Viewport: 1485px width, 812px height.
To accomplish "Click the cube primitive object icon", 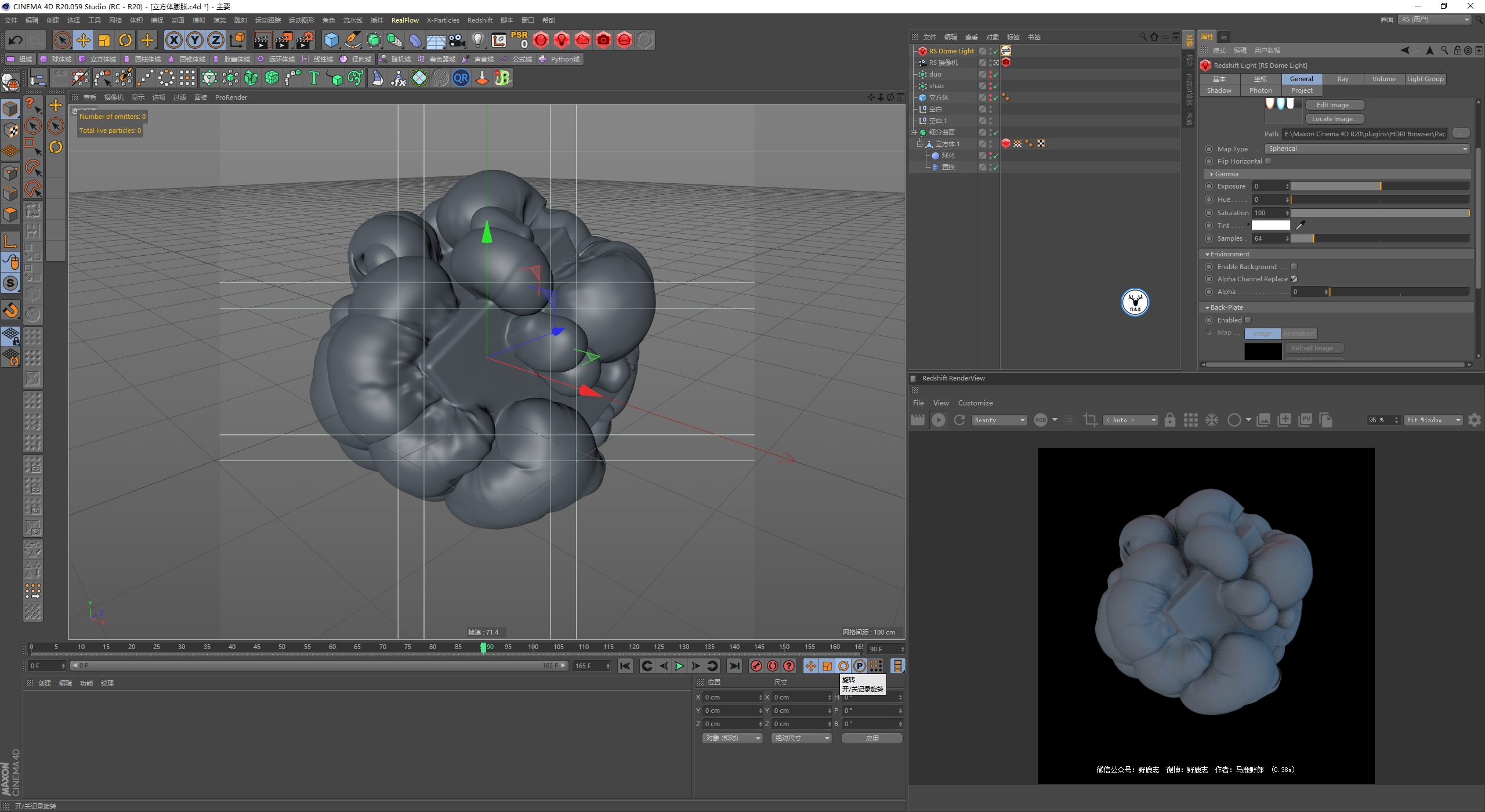I will [331, 40].
